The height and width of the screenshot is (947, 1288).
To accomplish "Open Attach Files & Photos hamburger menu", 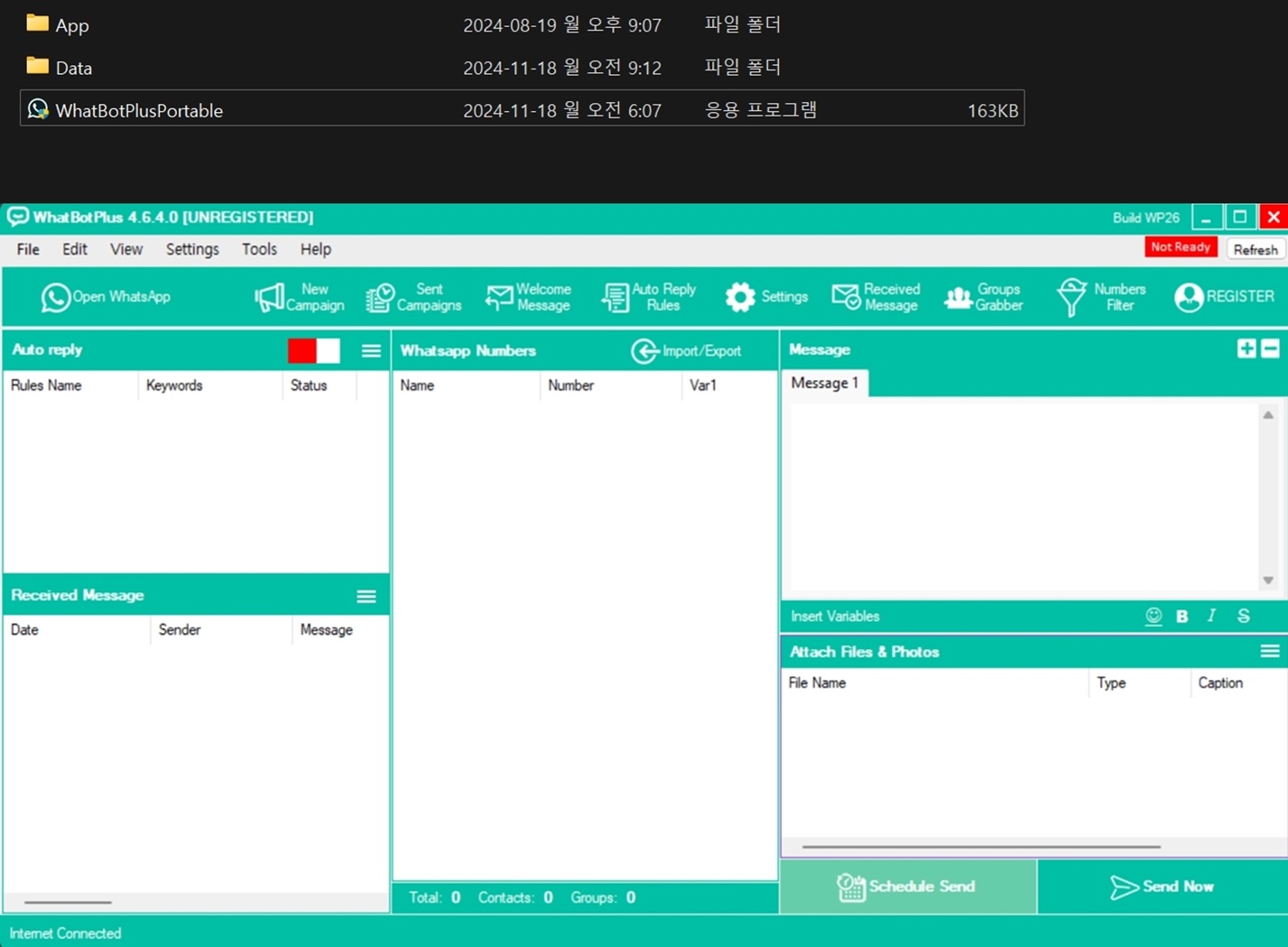I will (x=1270, y=652).
